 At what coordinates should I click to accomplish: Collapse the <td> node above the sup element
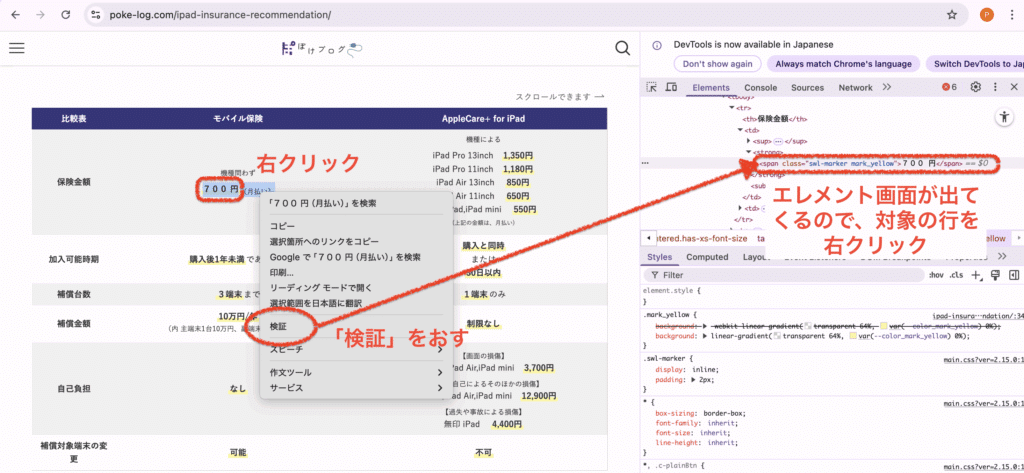point(740,129)
